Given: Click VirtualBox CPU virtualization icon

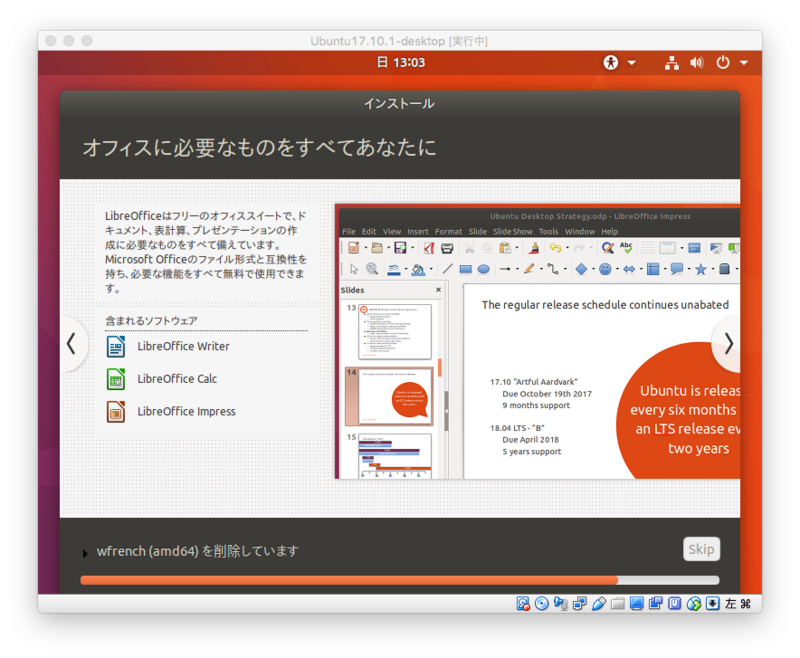Looking at the screenshot, I should click(x=674, y=604).
